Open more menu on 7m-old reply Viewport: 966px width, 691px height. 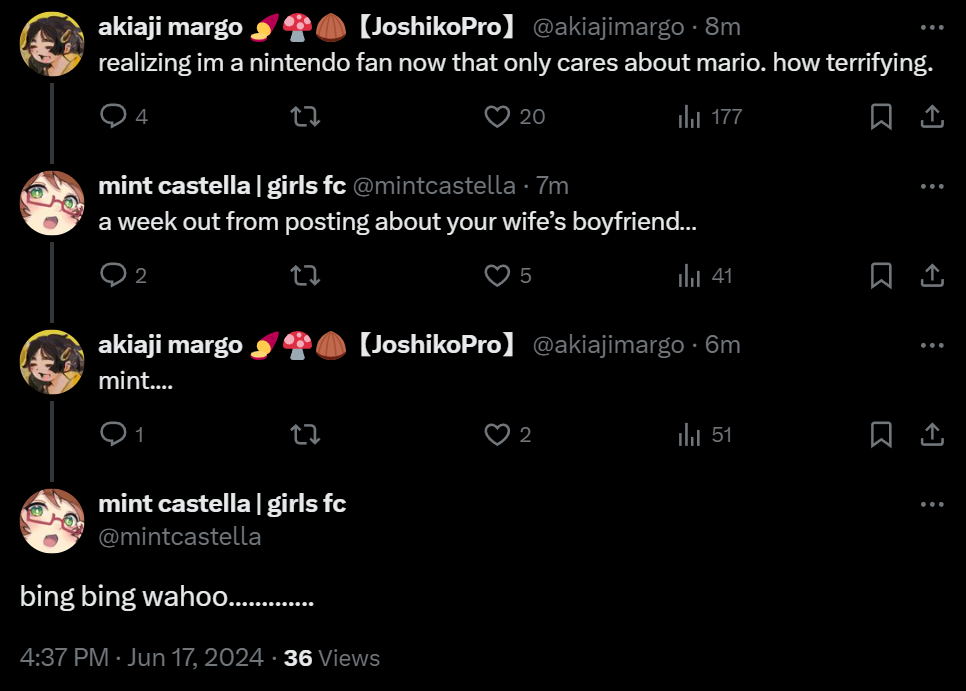(932, 186)
